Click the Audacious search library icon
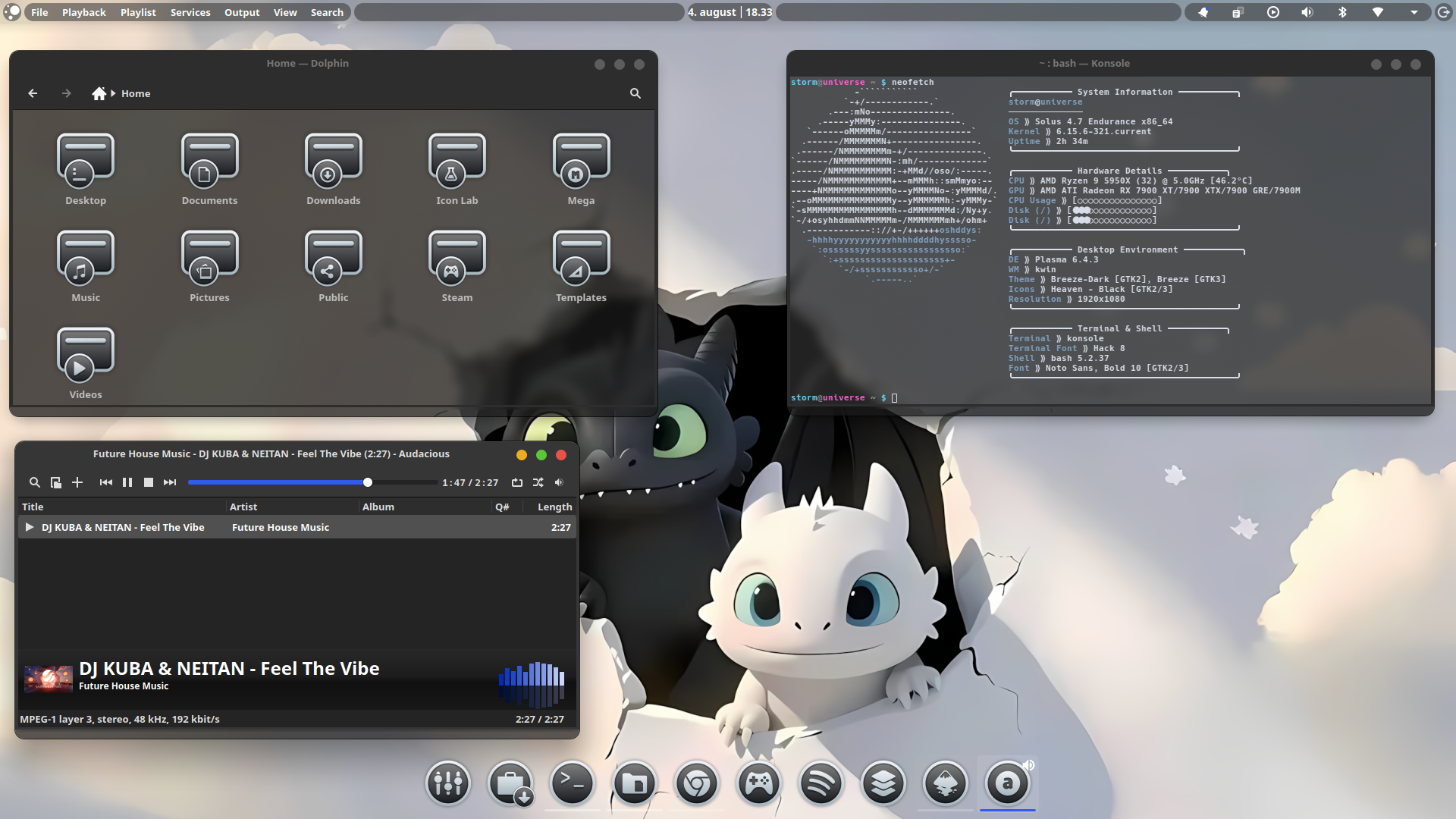The image size is (1456, 819). click(x=34, y=482)
